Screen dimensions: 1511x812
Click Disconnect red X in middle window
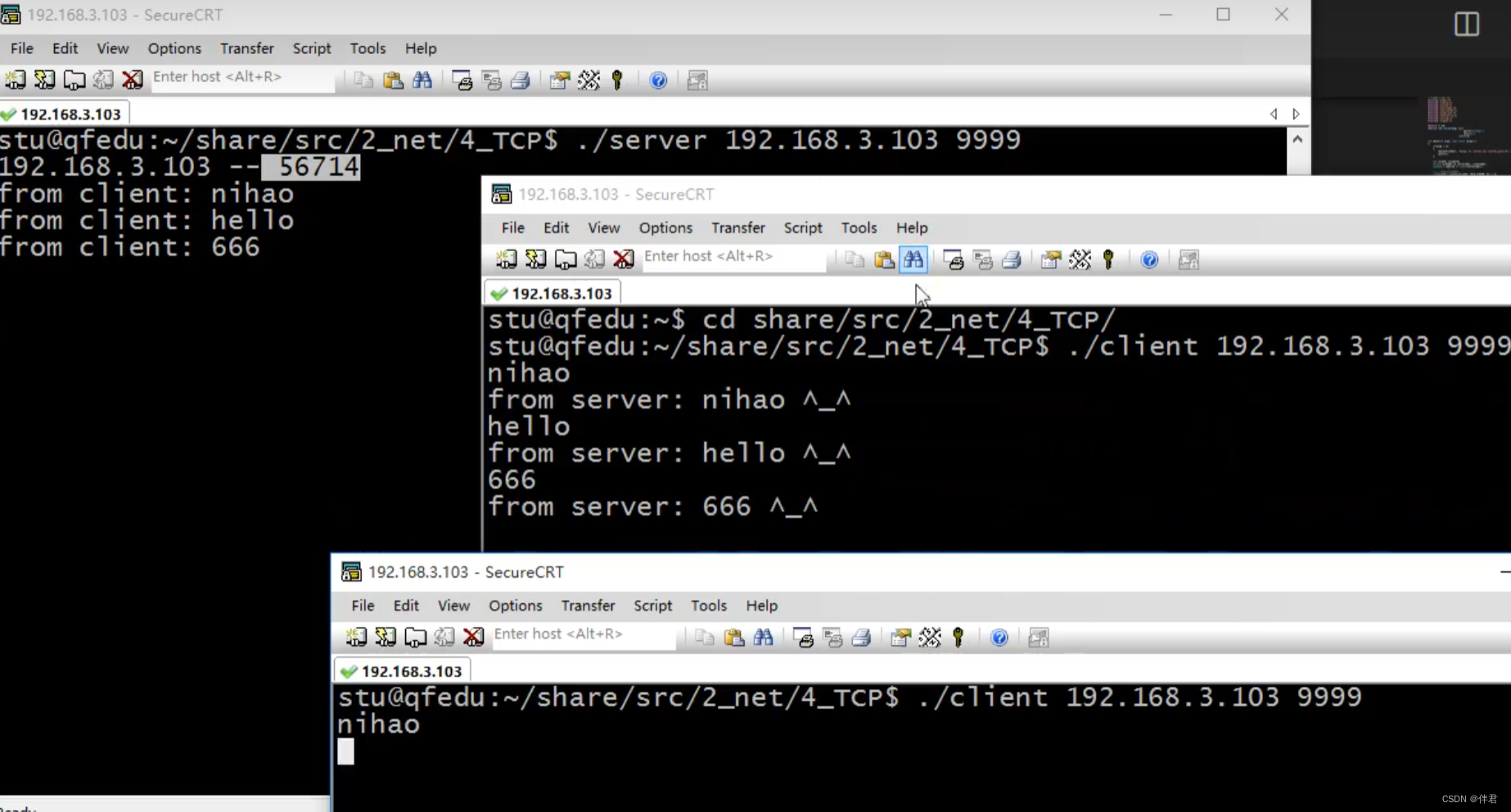pyautogui.click(x=624, y=259)
